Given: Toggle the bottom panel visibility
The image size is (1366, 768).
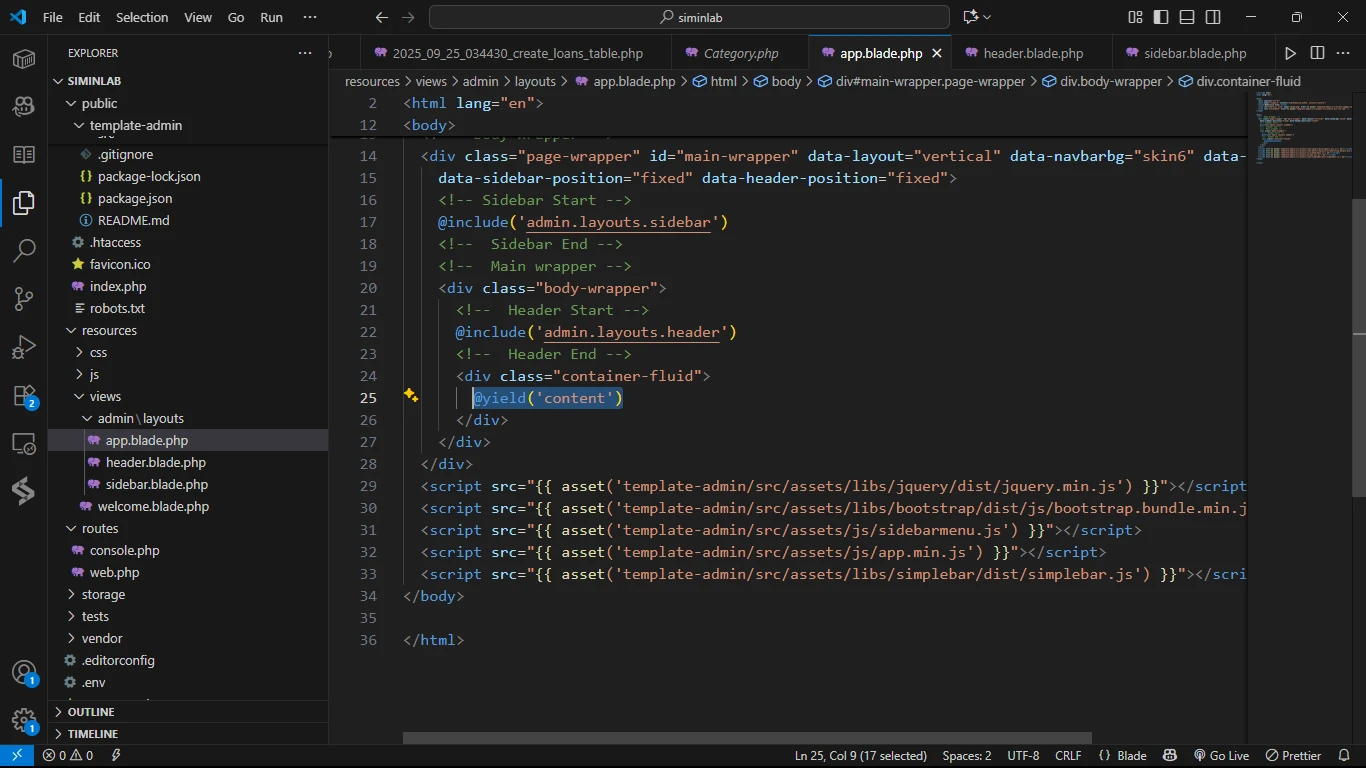Looking at the screenshot, I should coord(1187,17).
